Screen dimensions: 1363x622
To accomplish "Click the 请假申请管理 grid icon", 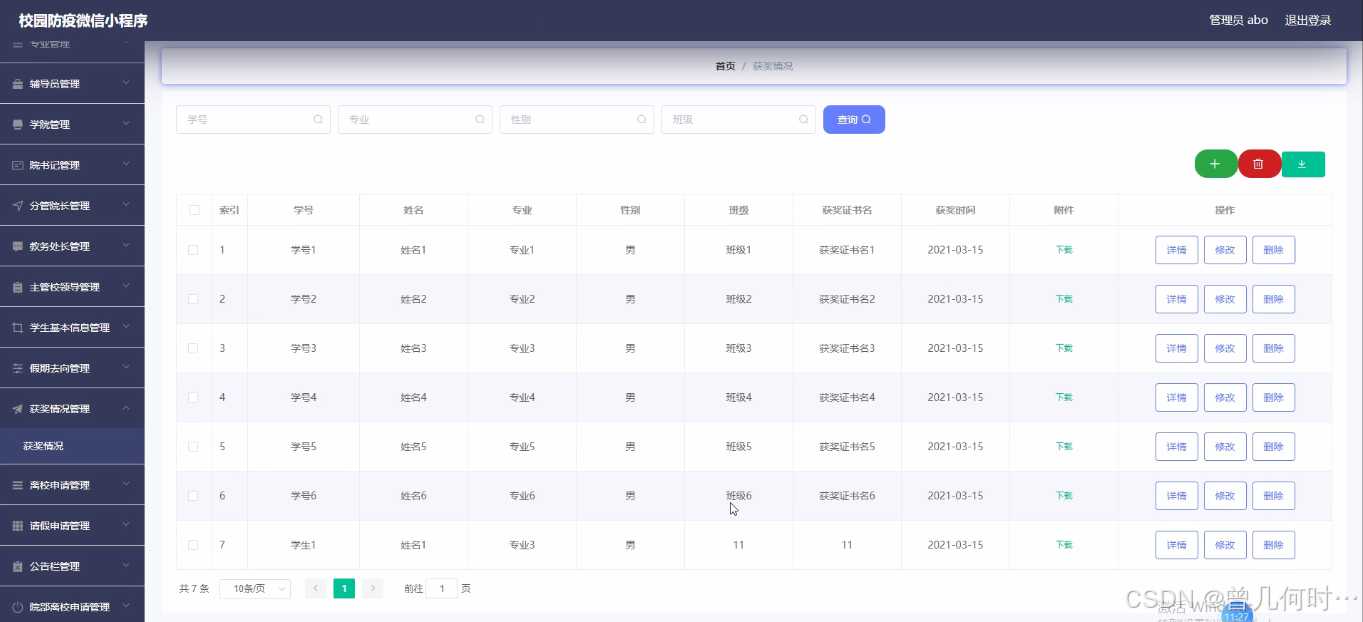I will coord(17,526).
